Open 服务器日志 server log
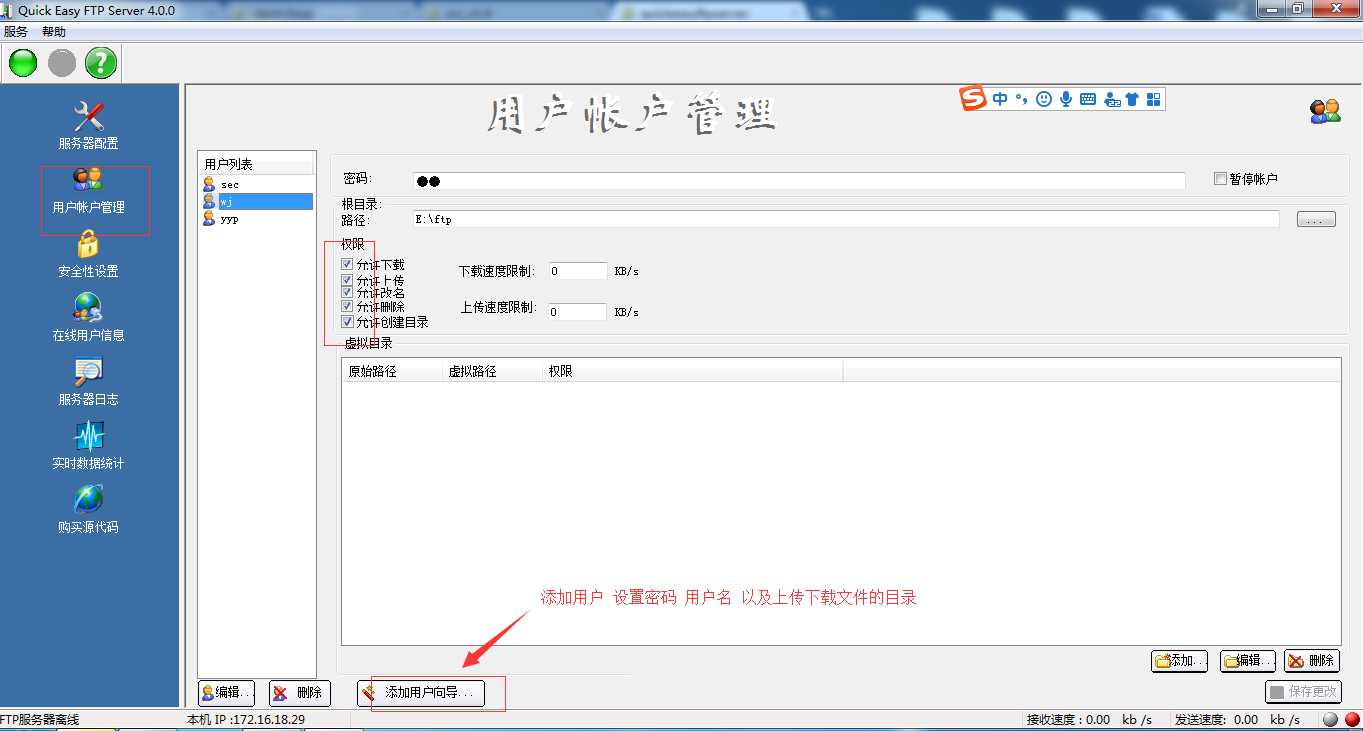Screen dimensions: 1363x731 pos(88,382)
